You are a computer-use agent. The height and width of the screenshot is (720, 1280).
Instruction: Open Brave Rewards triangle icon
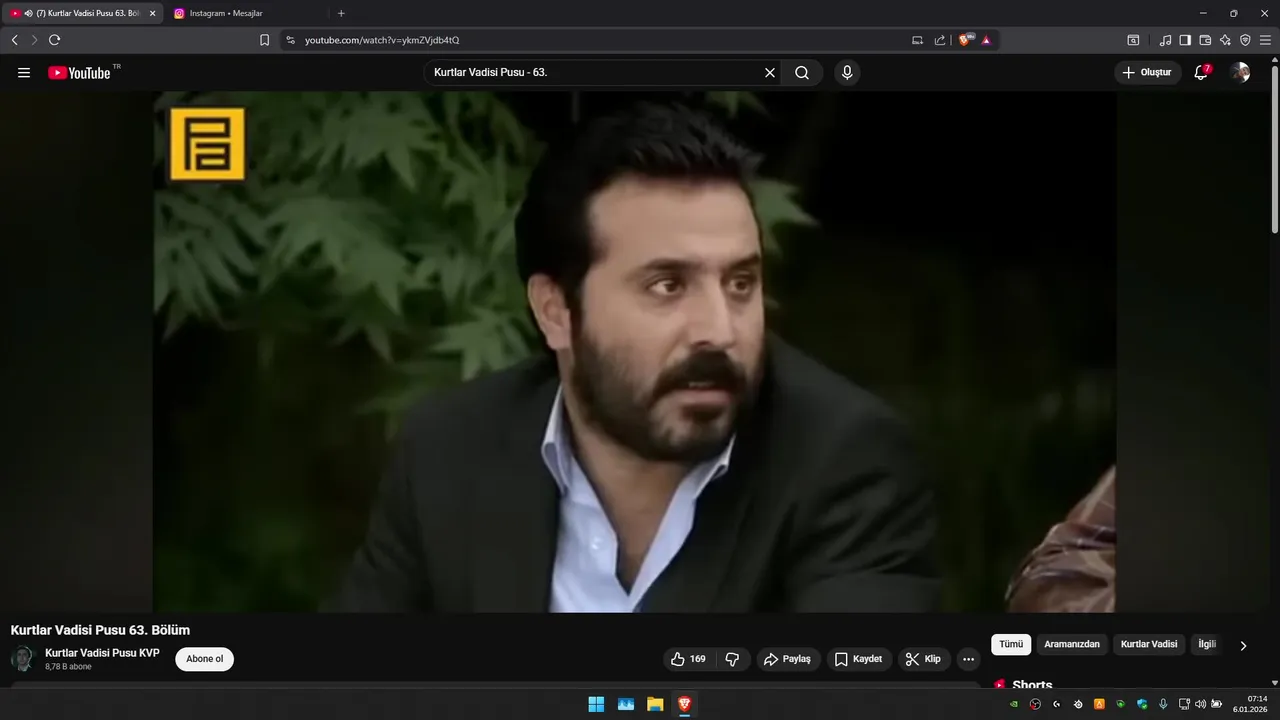[986, 40]
